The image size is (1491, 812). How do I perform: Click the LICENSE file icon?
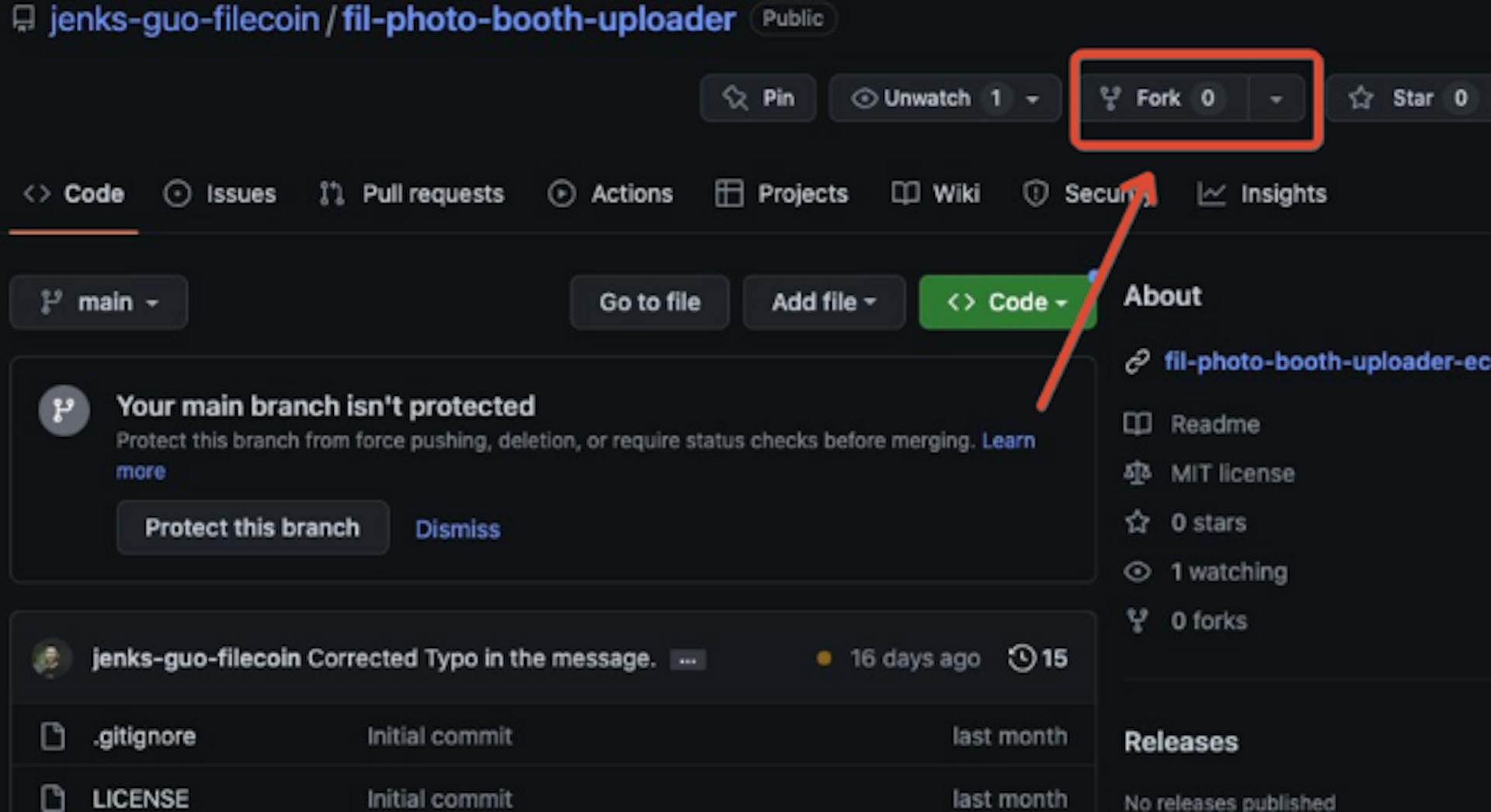[x=53, y=798]
